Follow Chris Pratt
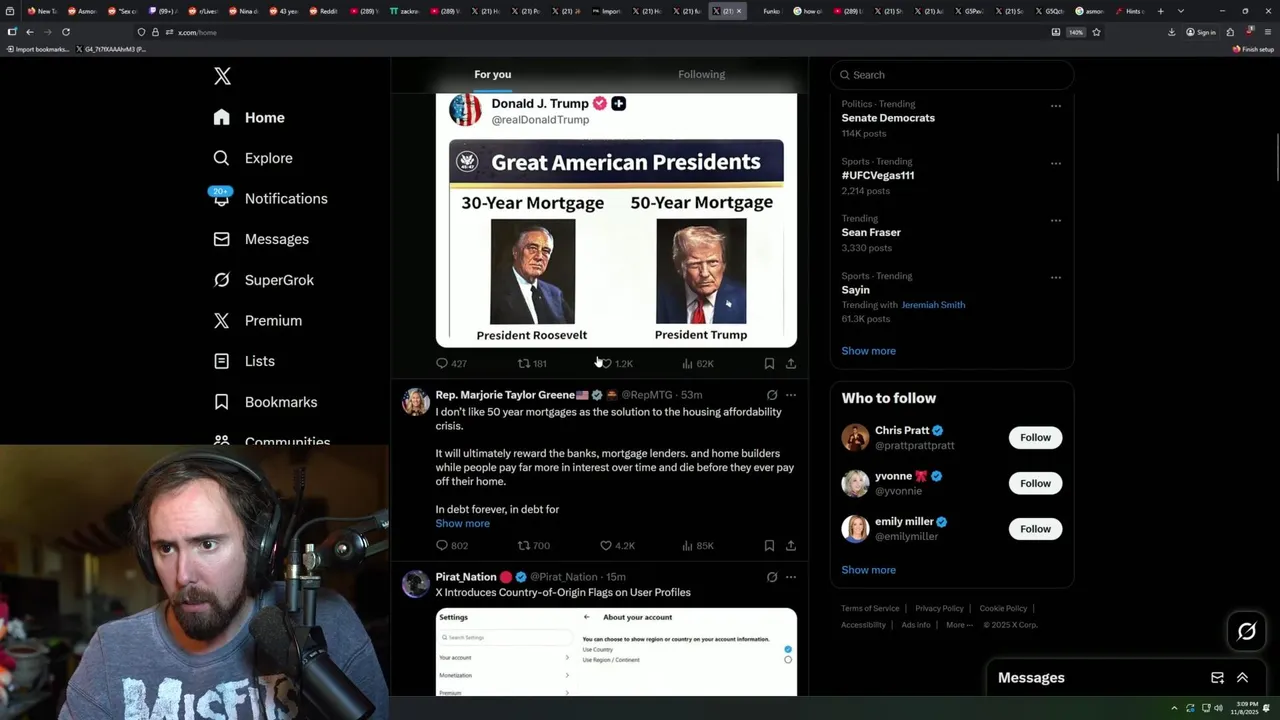This screenshot has height=720, width=1280. pyautogui.click(x=1035, y=437)
